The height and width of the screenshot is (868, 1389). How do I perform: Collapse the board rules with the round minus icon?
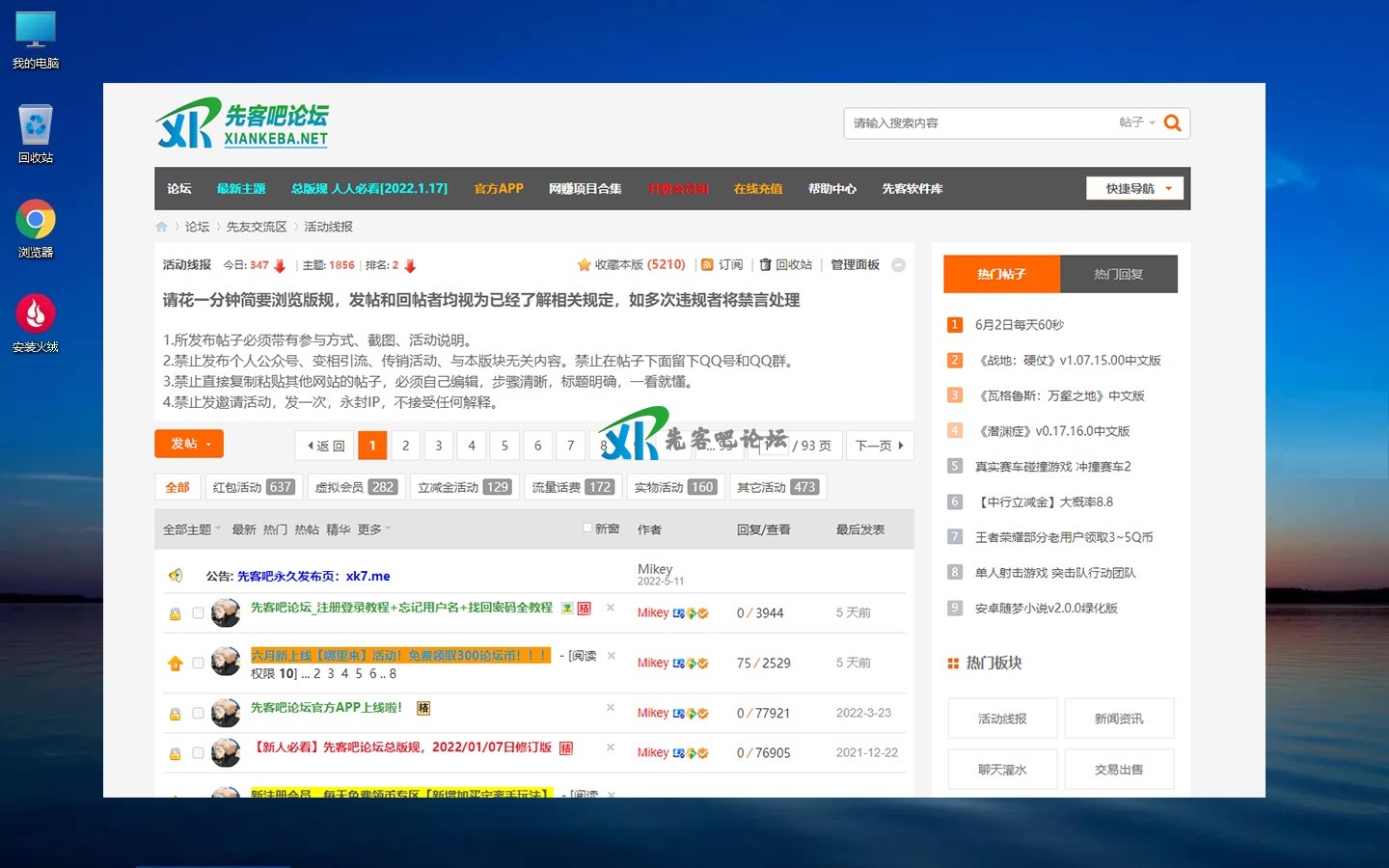point(898,265)
